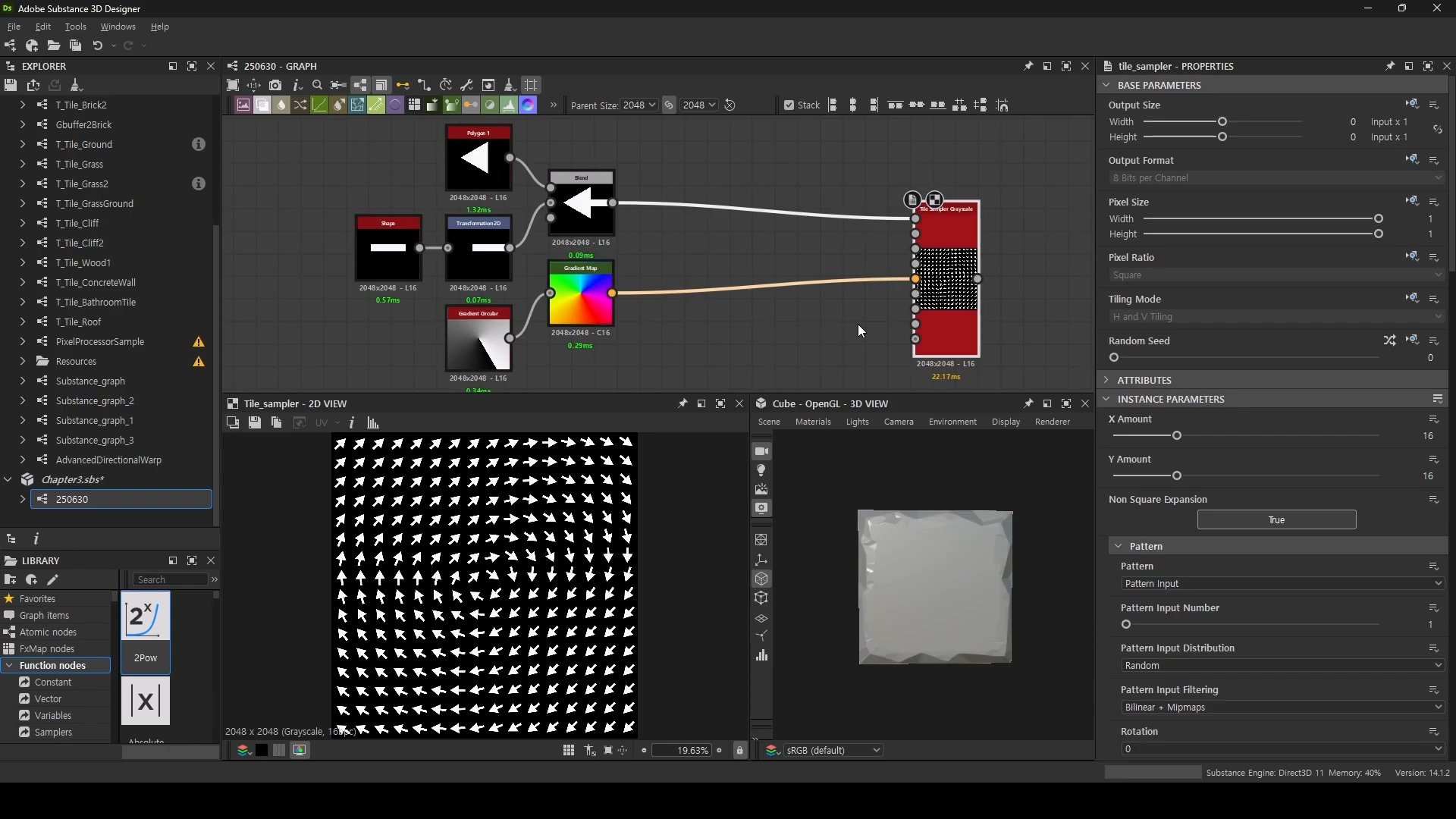Click the clean graph broom icon
Viewport: 1456px width, 819px height.
click(x=510, y=85)
